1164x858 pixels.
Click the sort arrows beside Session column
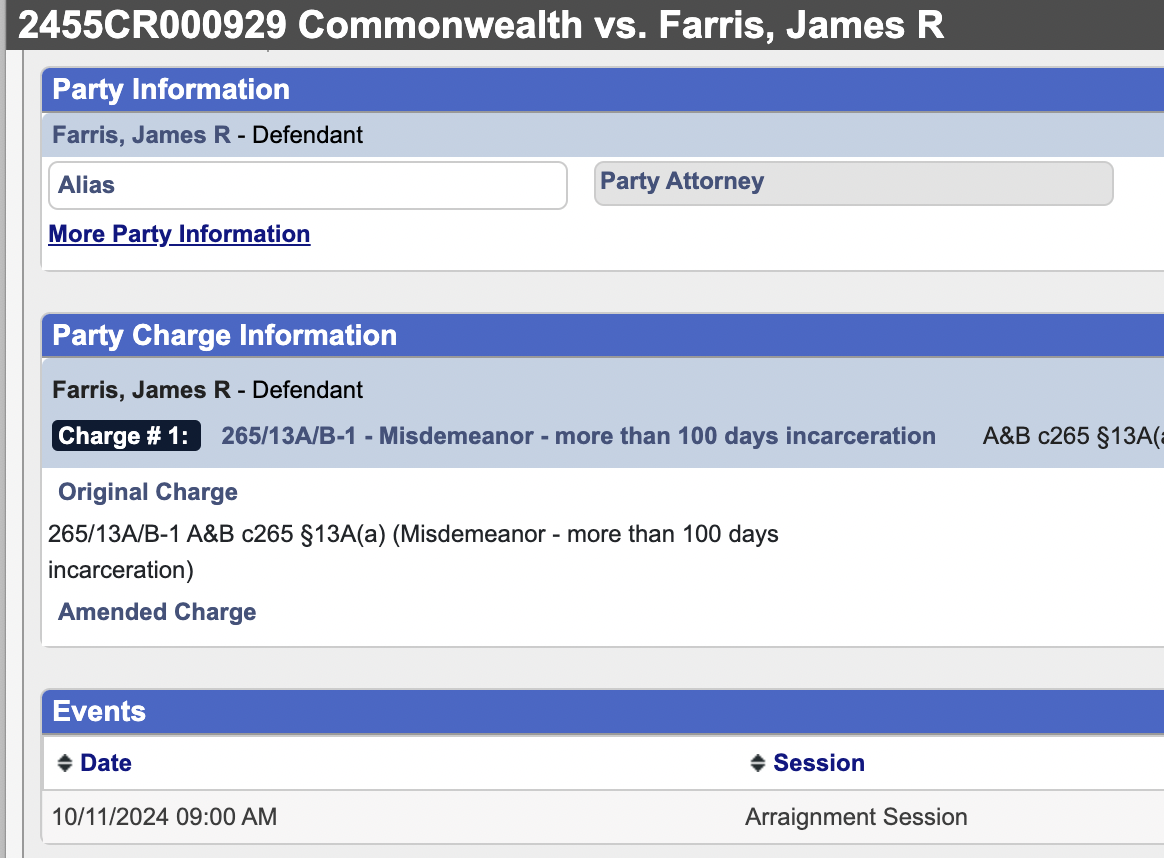coord(757,764)
